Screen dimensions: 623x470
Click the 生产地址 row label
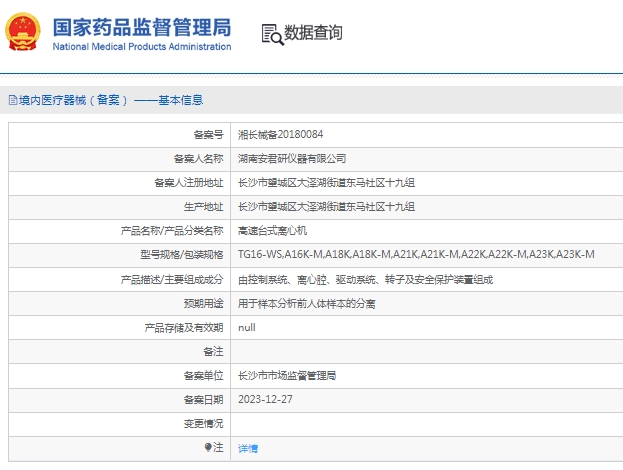[203, 207]
